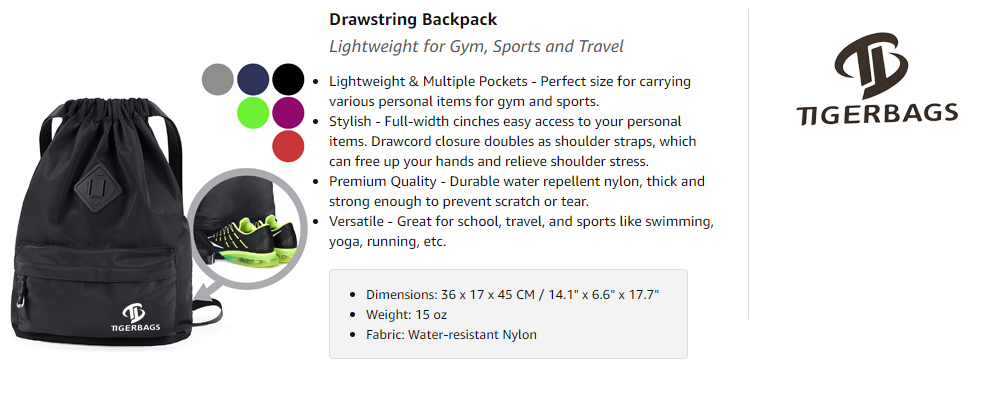986x397 pixels.
Task: Click the Dimensions specification line
Action: pos(512,294)
